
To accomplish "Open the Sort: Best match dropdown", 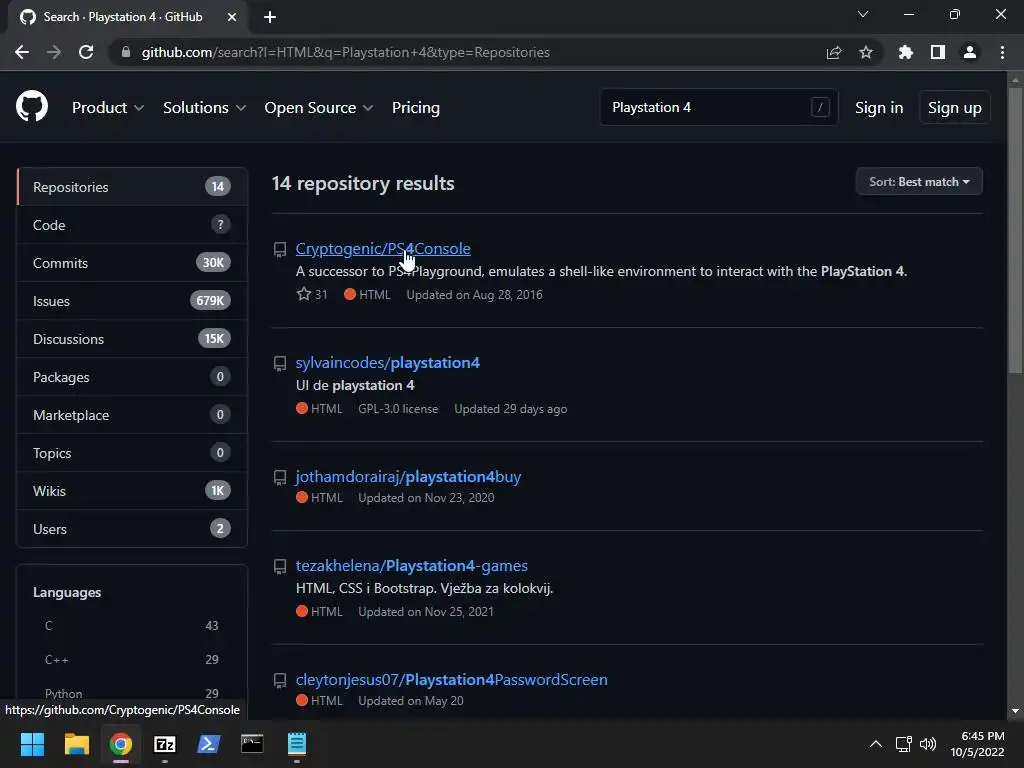I will (919, 182).
